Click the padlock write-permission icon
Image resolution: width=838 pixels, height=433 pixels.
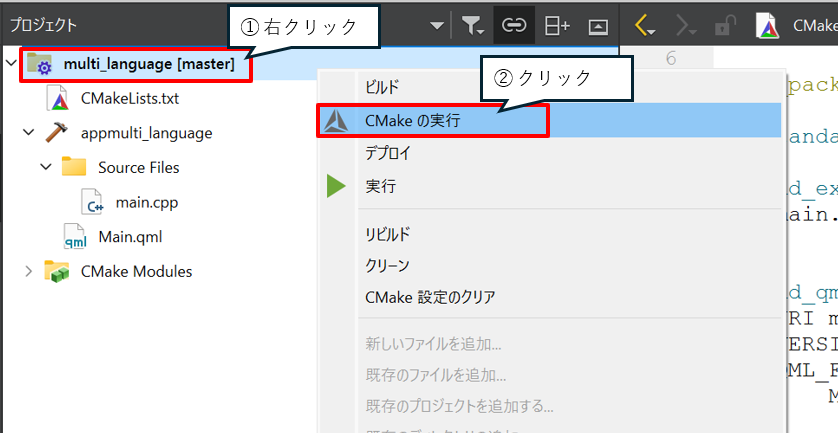pyautogui.click(x=725, y=25)
